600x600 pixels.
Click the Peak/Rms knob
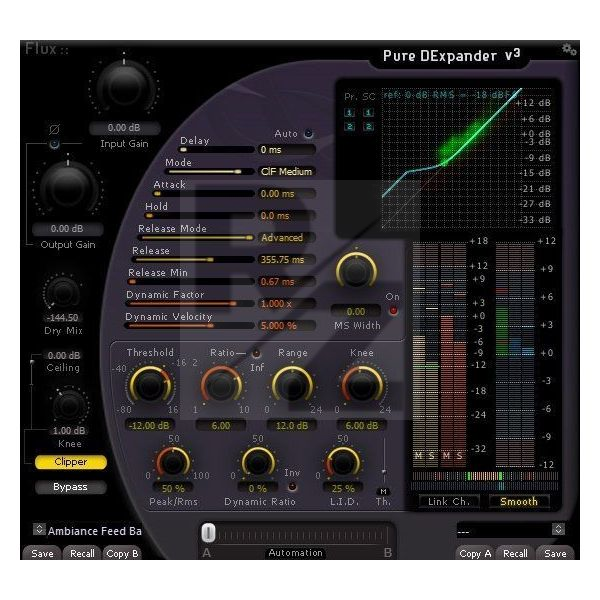pos(173,462)
